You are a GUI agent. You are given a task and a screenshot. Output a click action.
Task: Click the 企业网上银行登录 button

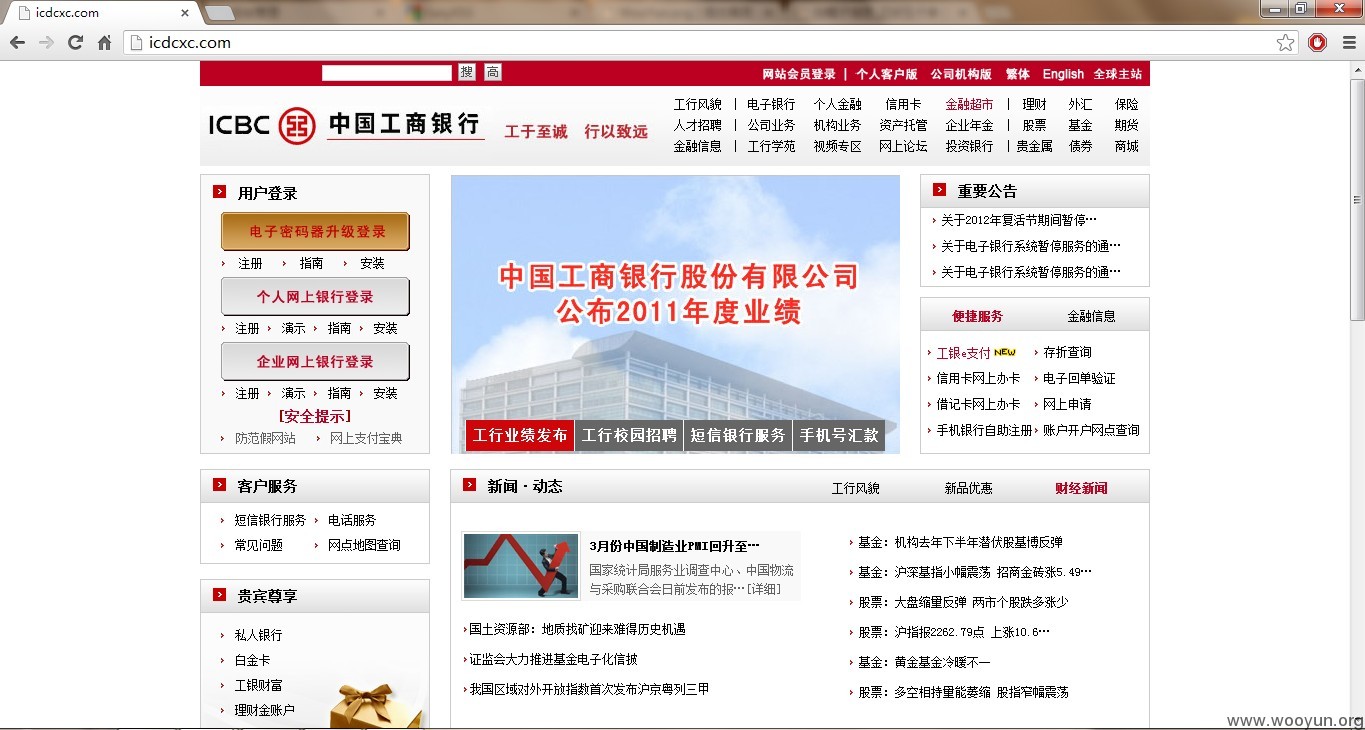click(316, 362)
